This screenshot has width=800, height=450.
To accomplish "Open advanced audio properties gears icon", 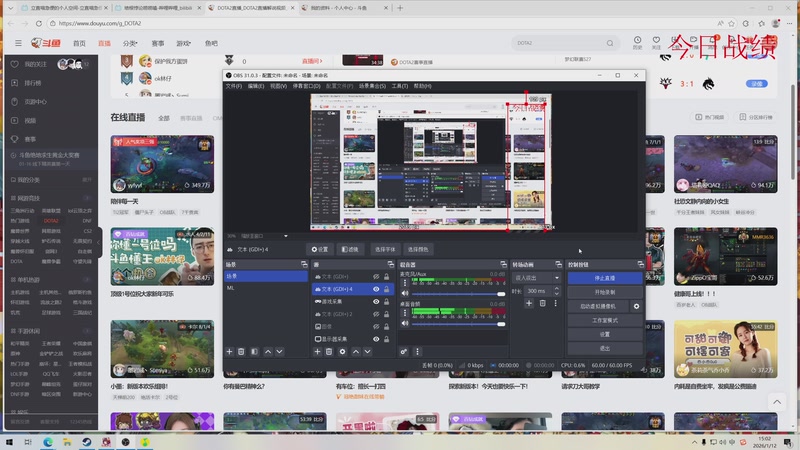I will click(x=404, y=352).
